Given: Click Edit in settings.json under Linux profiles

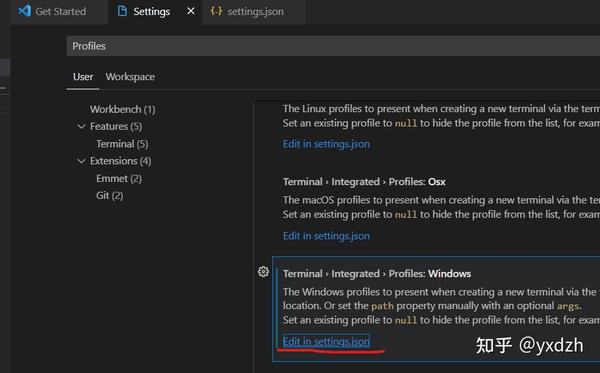Looking at the screenshot, I should pos(326,144).
